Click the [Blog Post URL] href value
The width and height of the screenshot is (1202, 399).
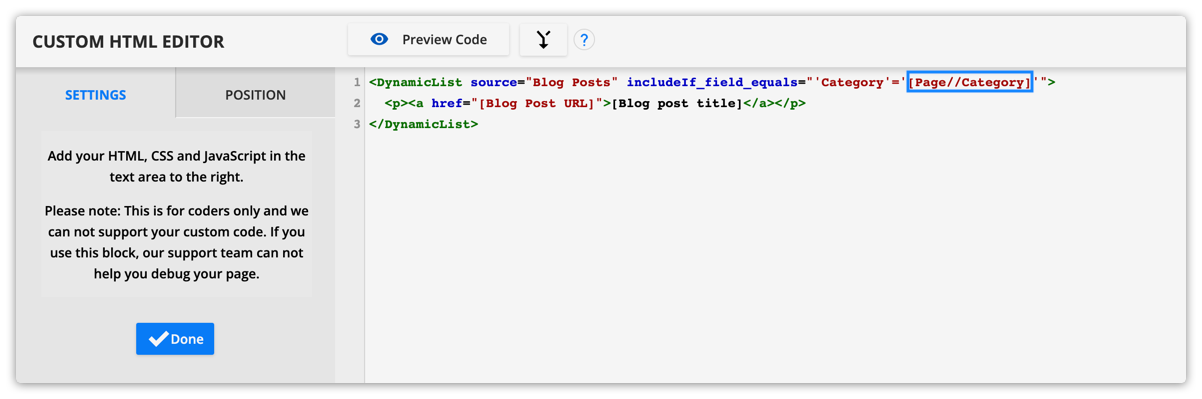[x=536, y=103]
